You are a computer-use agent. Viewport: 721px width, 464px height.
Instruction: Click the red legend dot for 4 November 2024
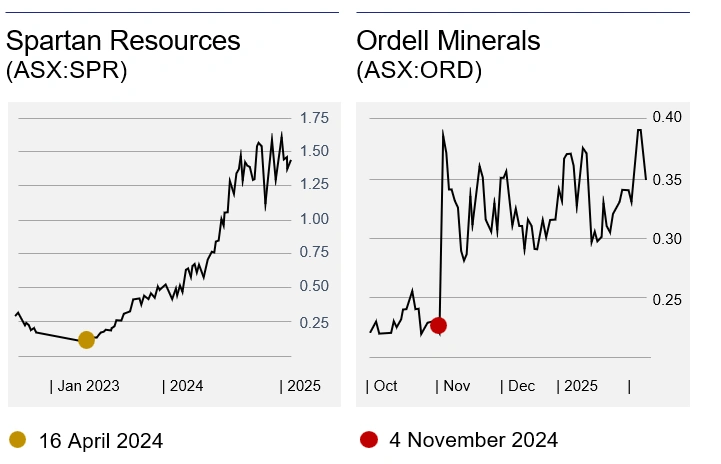click(369, 439)
